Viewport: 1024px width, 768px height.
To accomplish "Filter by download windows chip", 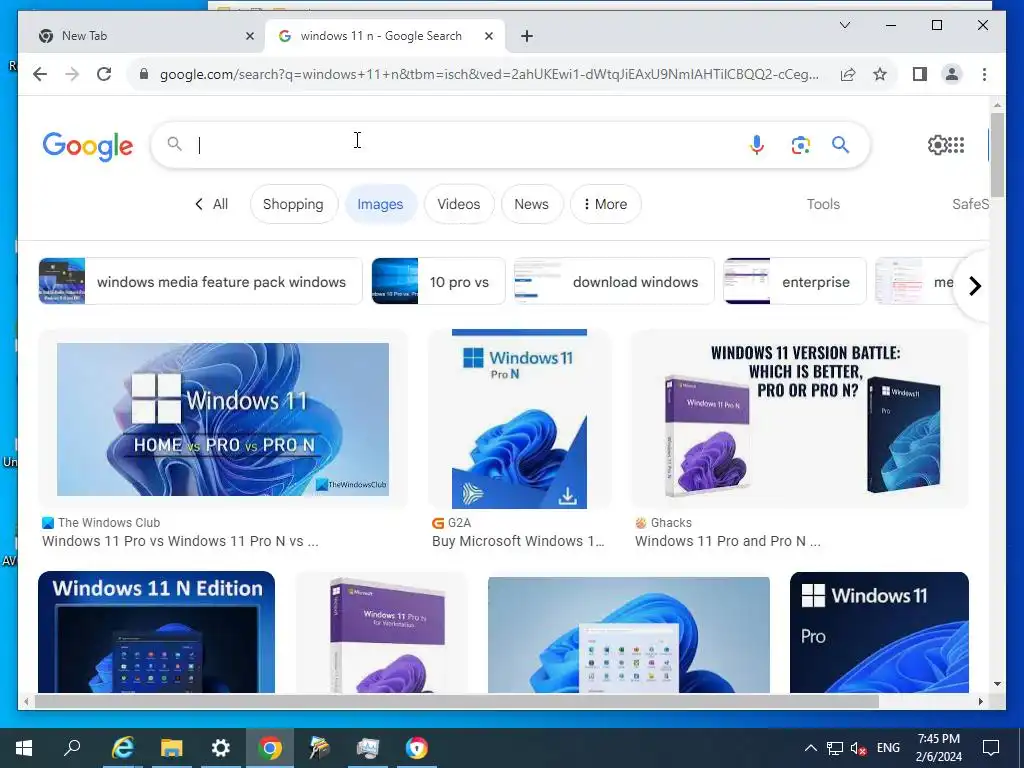I will tap(614, 281).
